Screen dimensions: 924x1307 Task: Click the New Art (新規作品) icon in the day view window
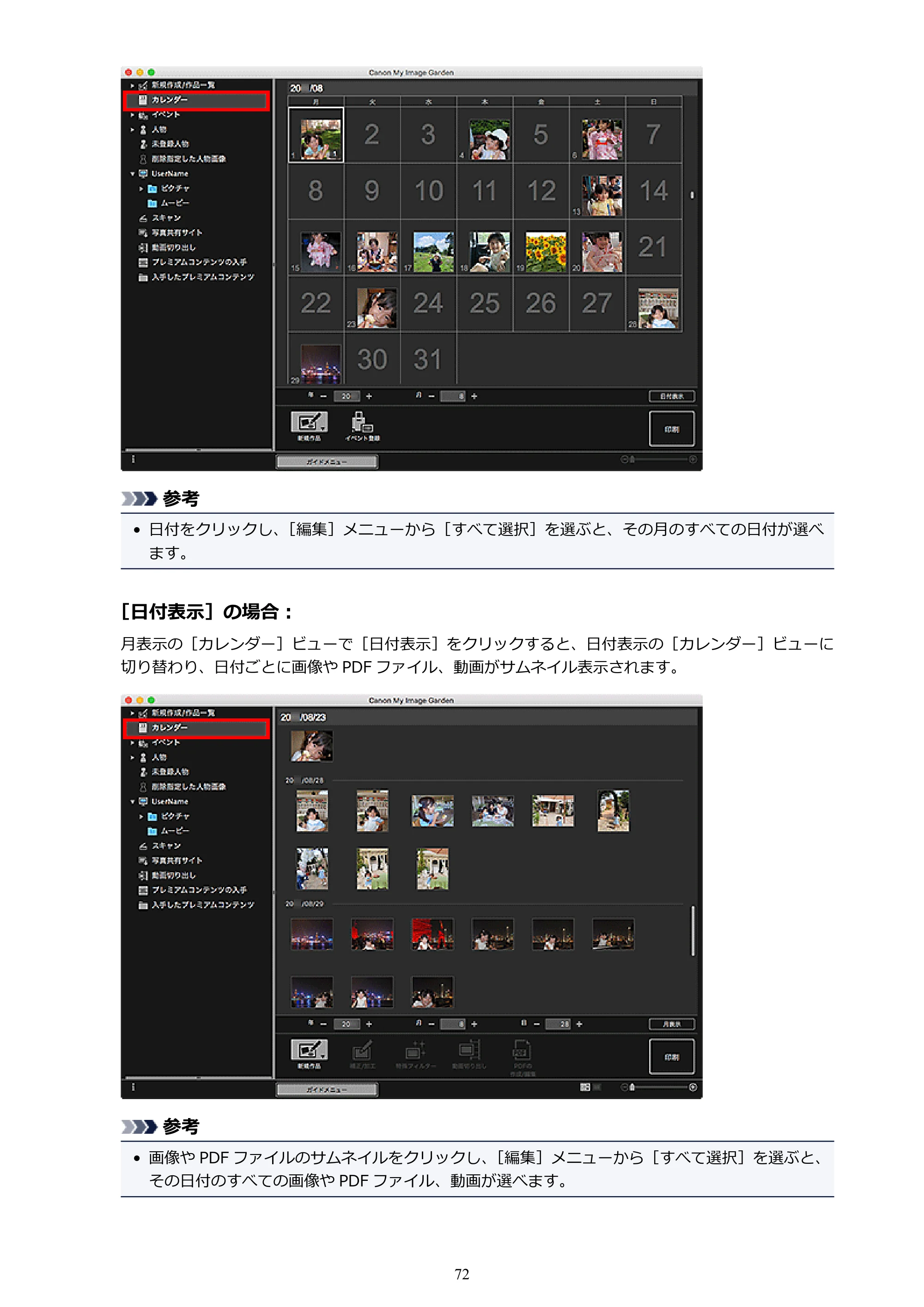tap(309, 1054)
